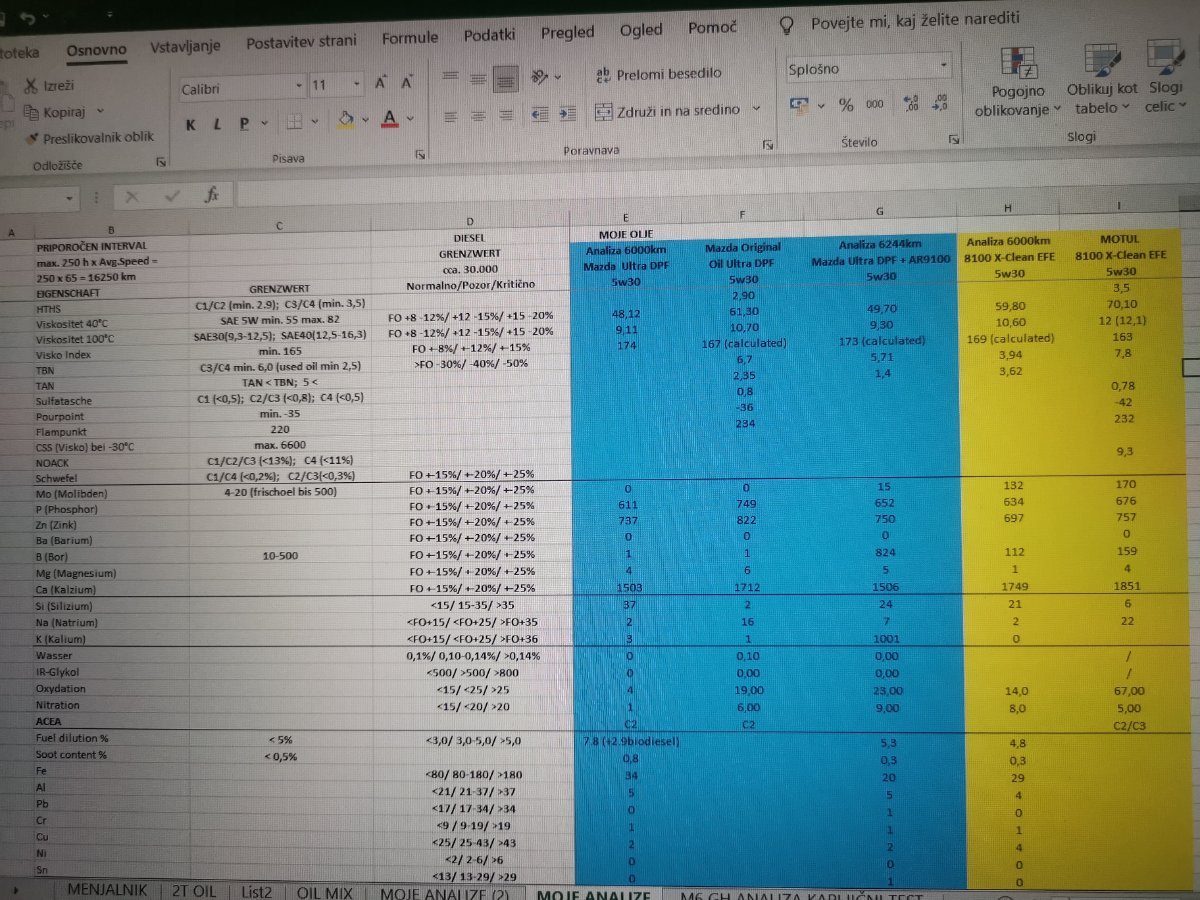This screenshot has height=900, width=1200.
Task: Align cell text to the right
Action: pos(506,114)
